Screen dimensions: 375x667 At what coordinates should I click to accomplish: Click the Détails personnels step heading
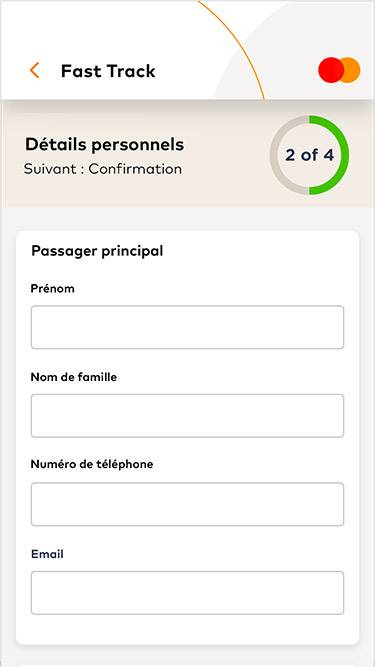tap(105, 145)
